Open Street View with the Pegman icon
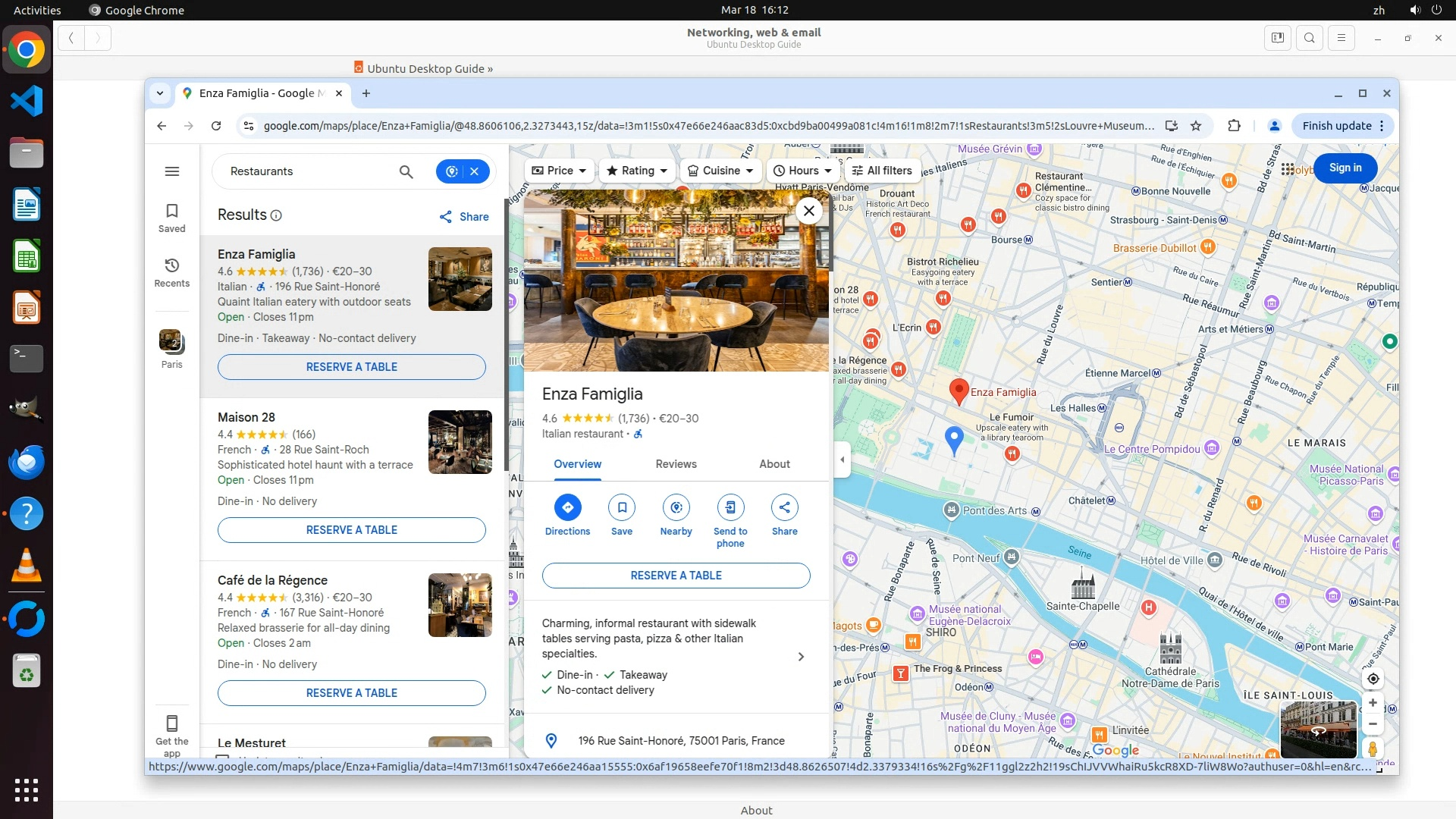This screenshot has width=1456, height=819. (1373, 748)
